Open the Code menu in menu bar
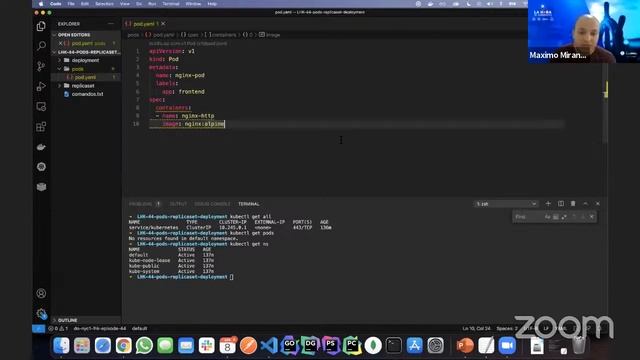Screen dimensions: 640x360 pyautogui.click(x=56, y=4)
